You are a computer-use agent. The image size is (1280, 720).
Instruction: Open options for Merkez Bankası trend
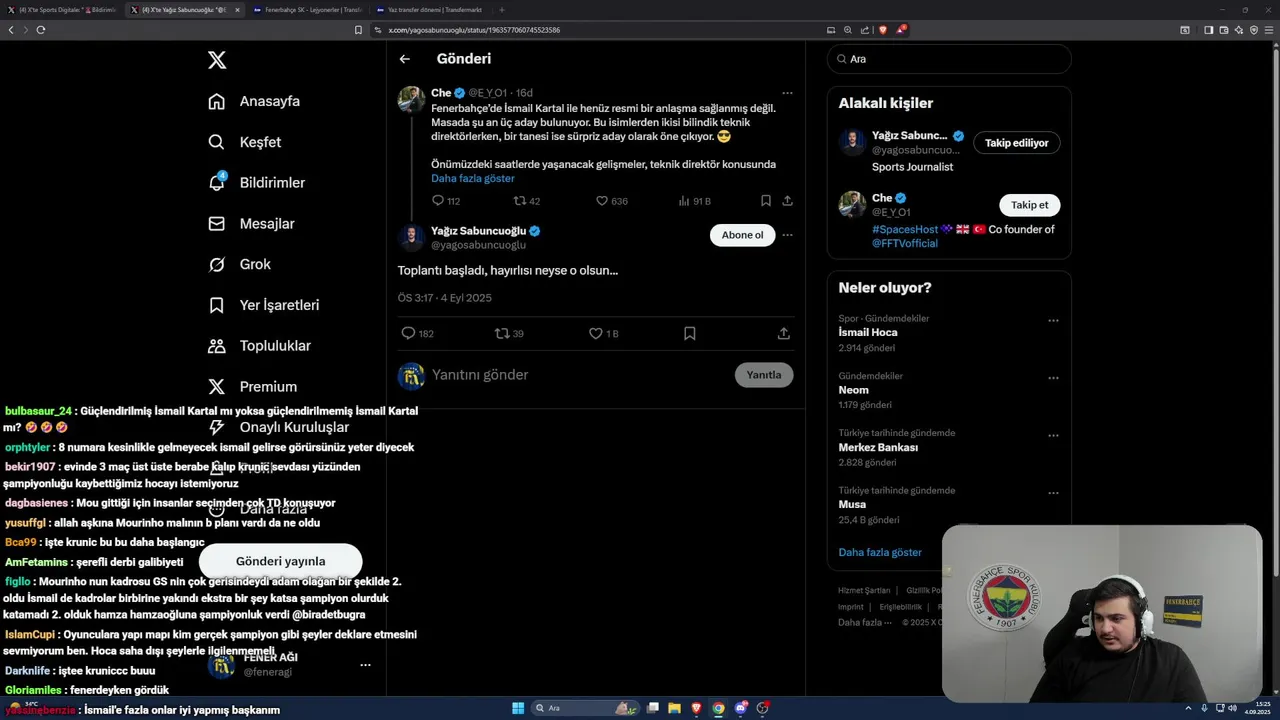point(1053,436)
